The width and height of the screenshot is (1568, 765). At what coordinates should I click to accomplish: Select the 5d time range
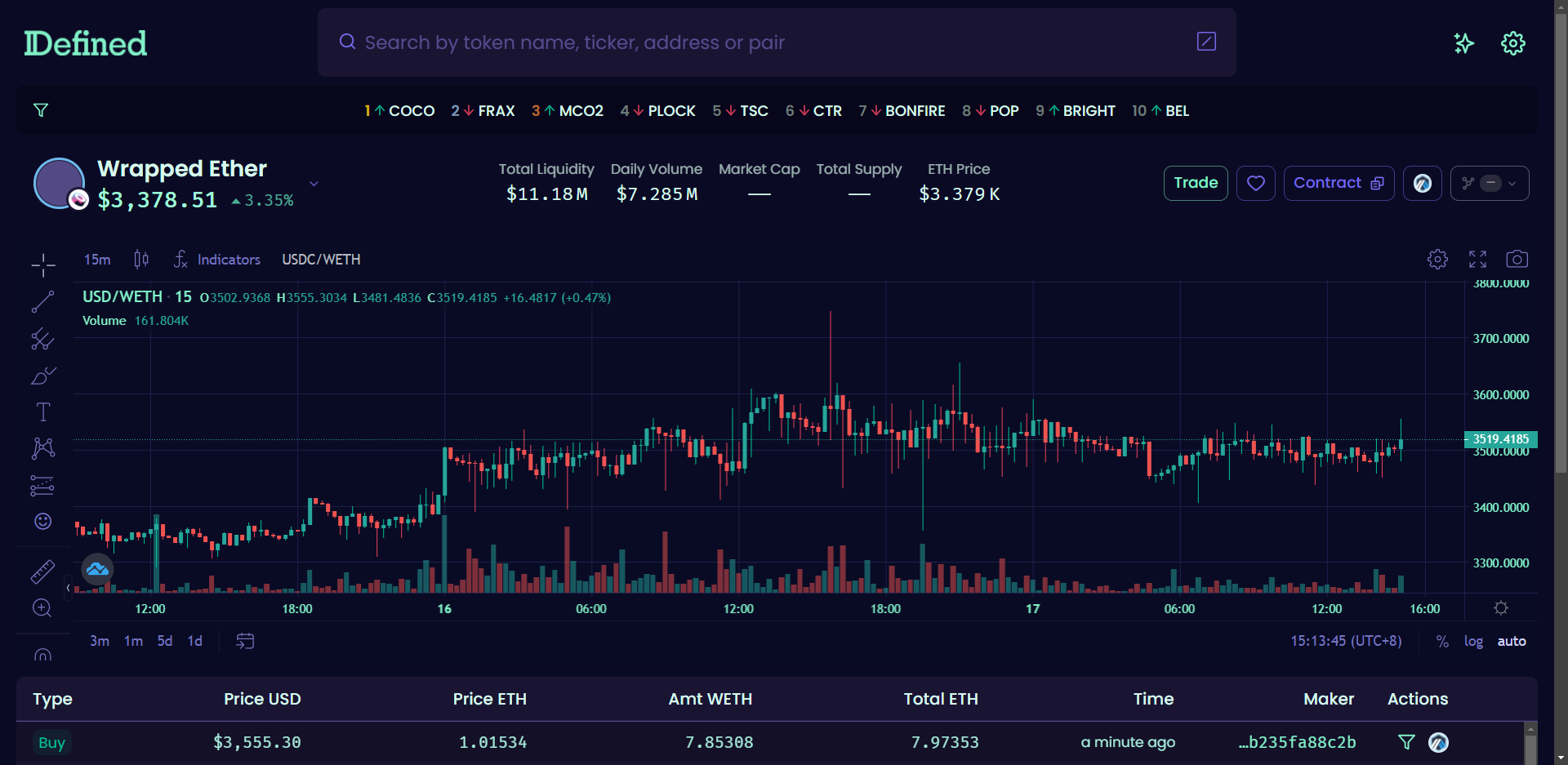[x=165, y=641]
